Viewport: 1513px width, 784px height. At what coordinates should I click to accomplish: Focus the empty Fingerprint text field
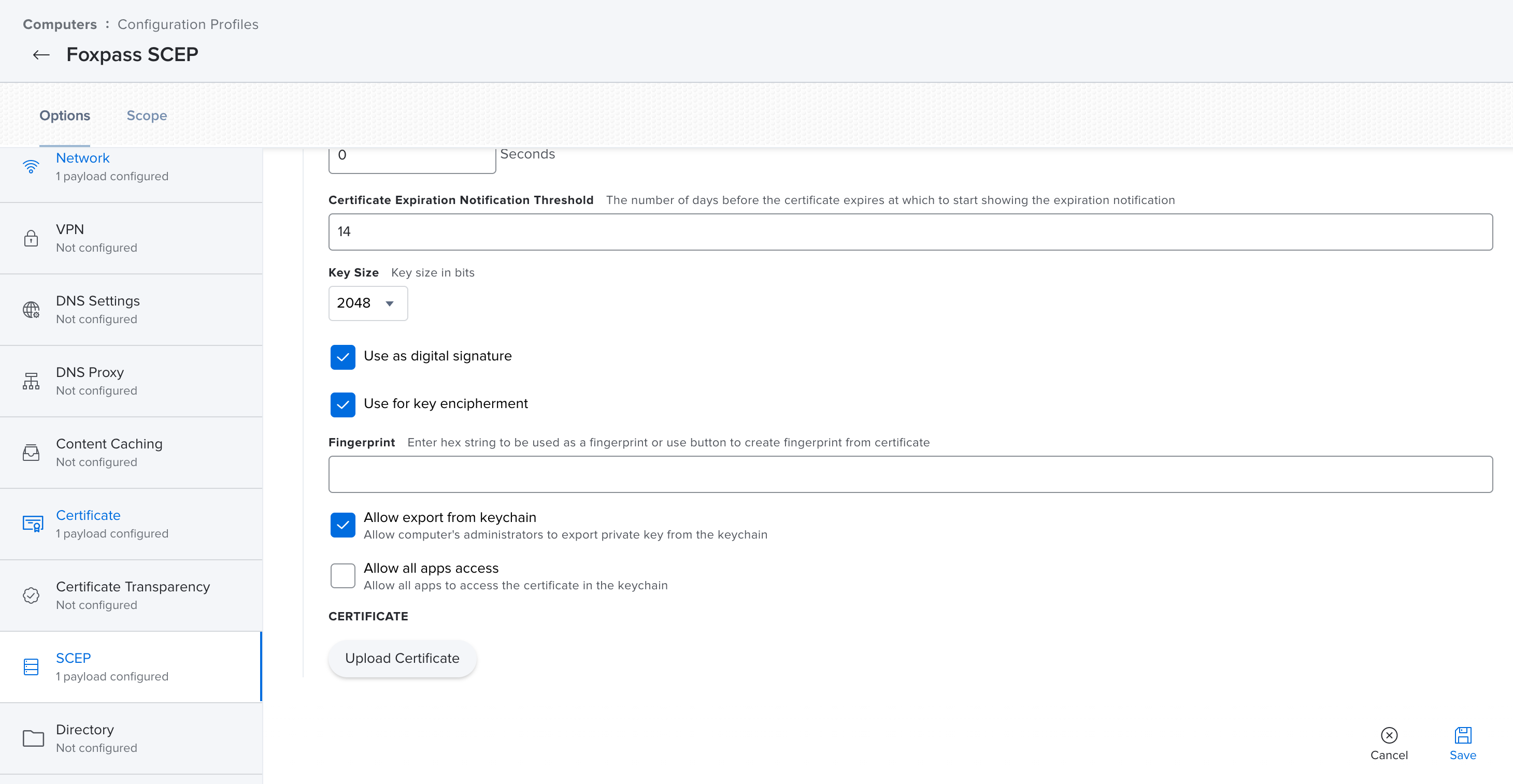[x=910, y=474]
